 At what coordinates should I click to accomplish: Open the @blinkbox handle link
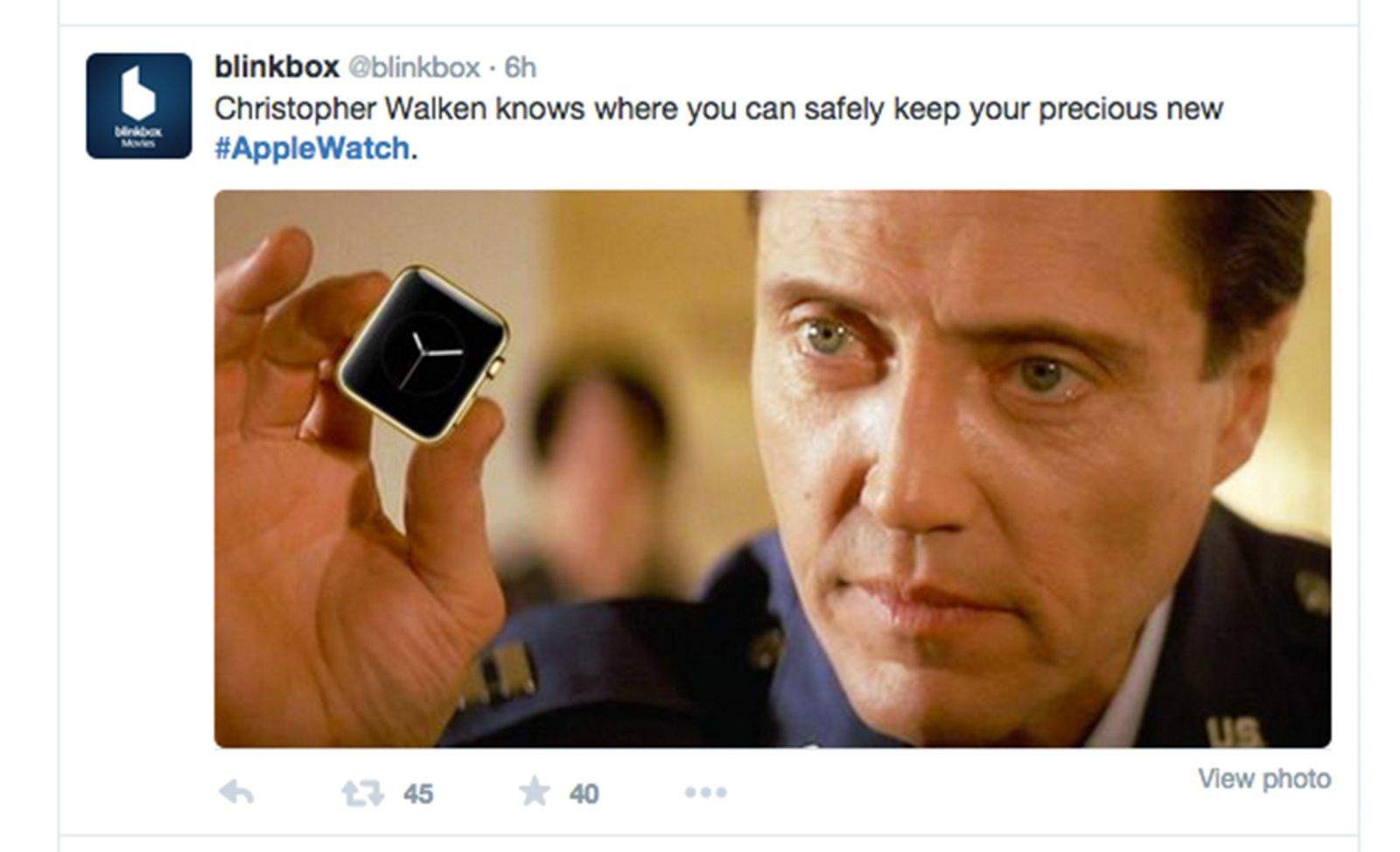tap(414, 67)
